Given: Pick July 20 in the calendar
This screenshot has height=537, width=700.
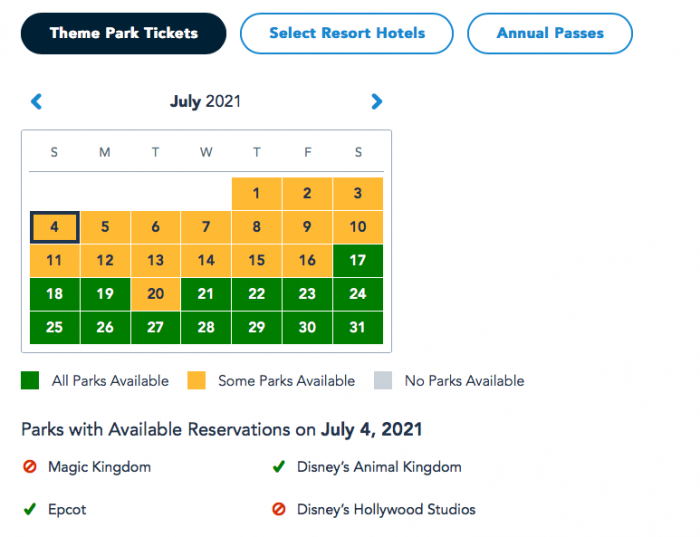Looking at the screenshot, I should pos(155,294).
